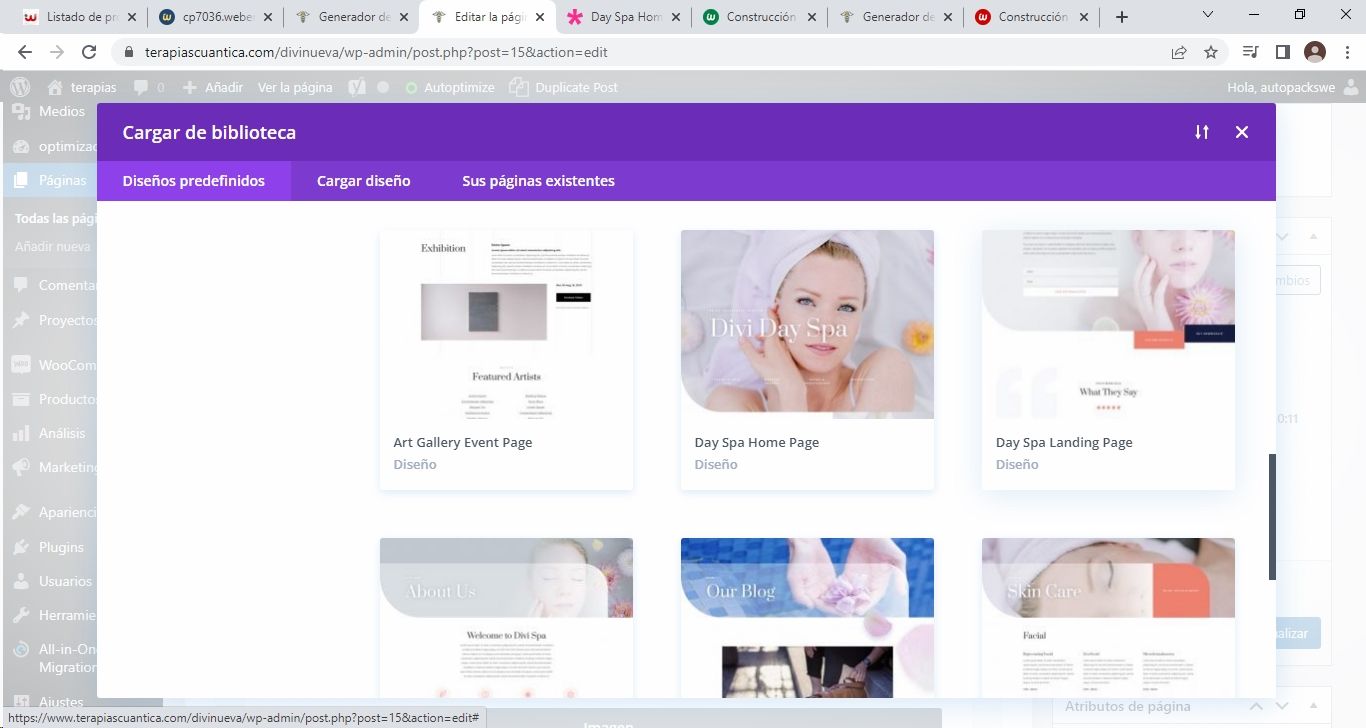Select the Skin Care spa layout
The height and width of the screenshot is (728, 1366).
point(1108,617)
